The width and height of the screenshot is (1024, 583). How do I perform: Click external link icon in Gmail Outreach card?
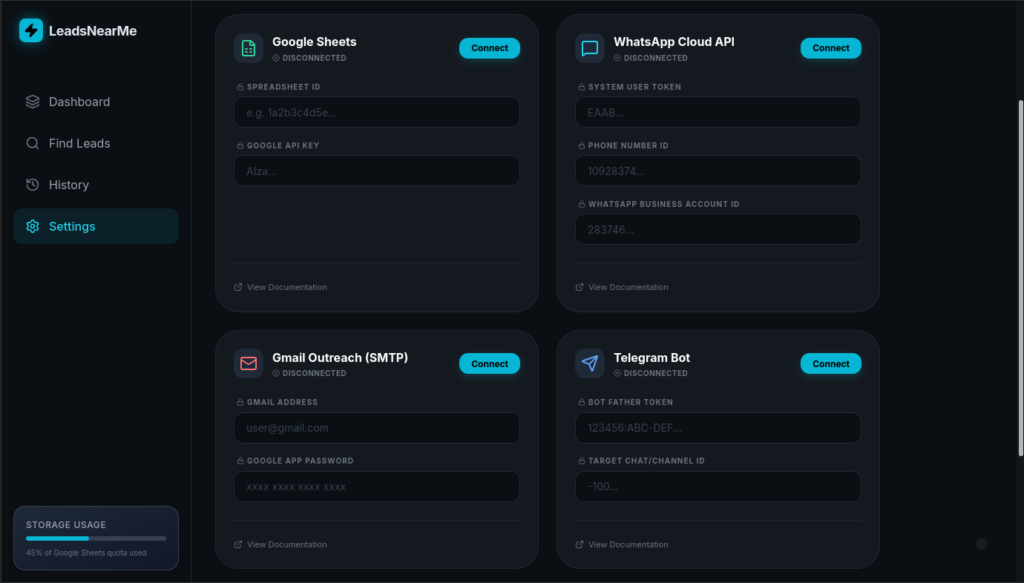238,544
